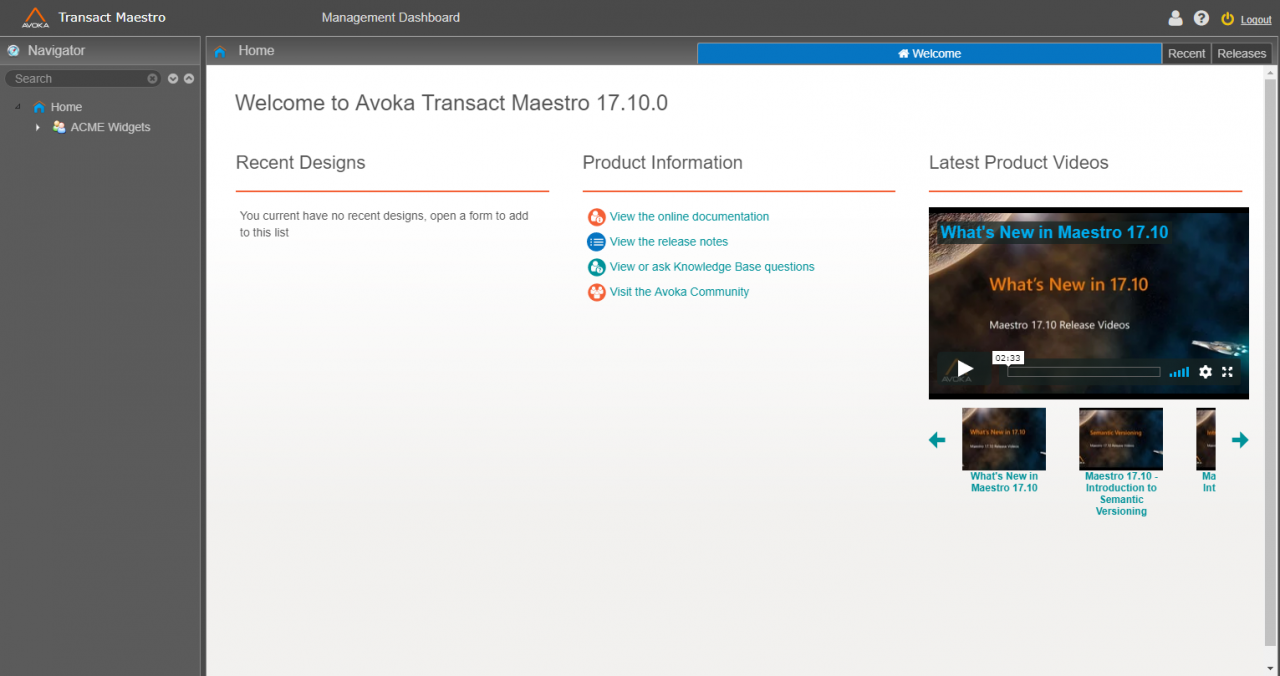Switch to the Releases tab
The image size is (1280, 676).
1242,54
